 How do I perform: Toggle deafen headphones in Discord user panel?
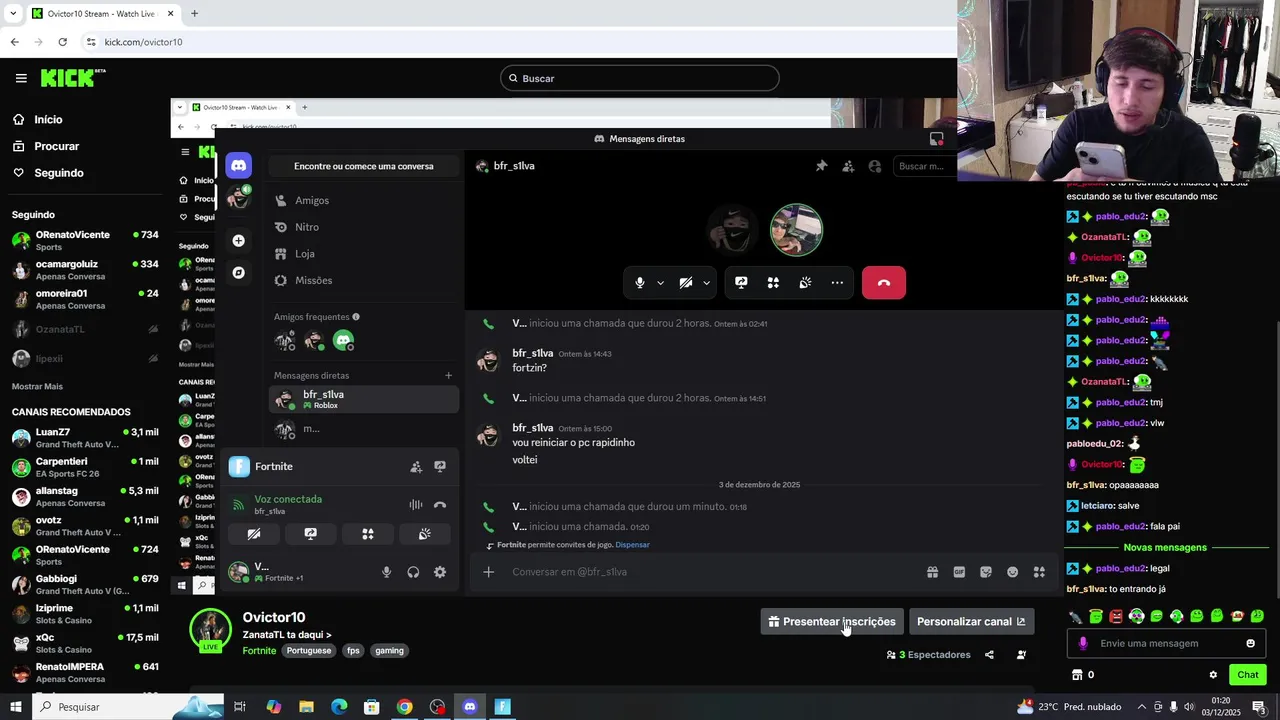point(413,572)
